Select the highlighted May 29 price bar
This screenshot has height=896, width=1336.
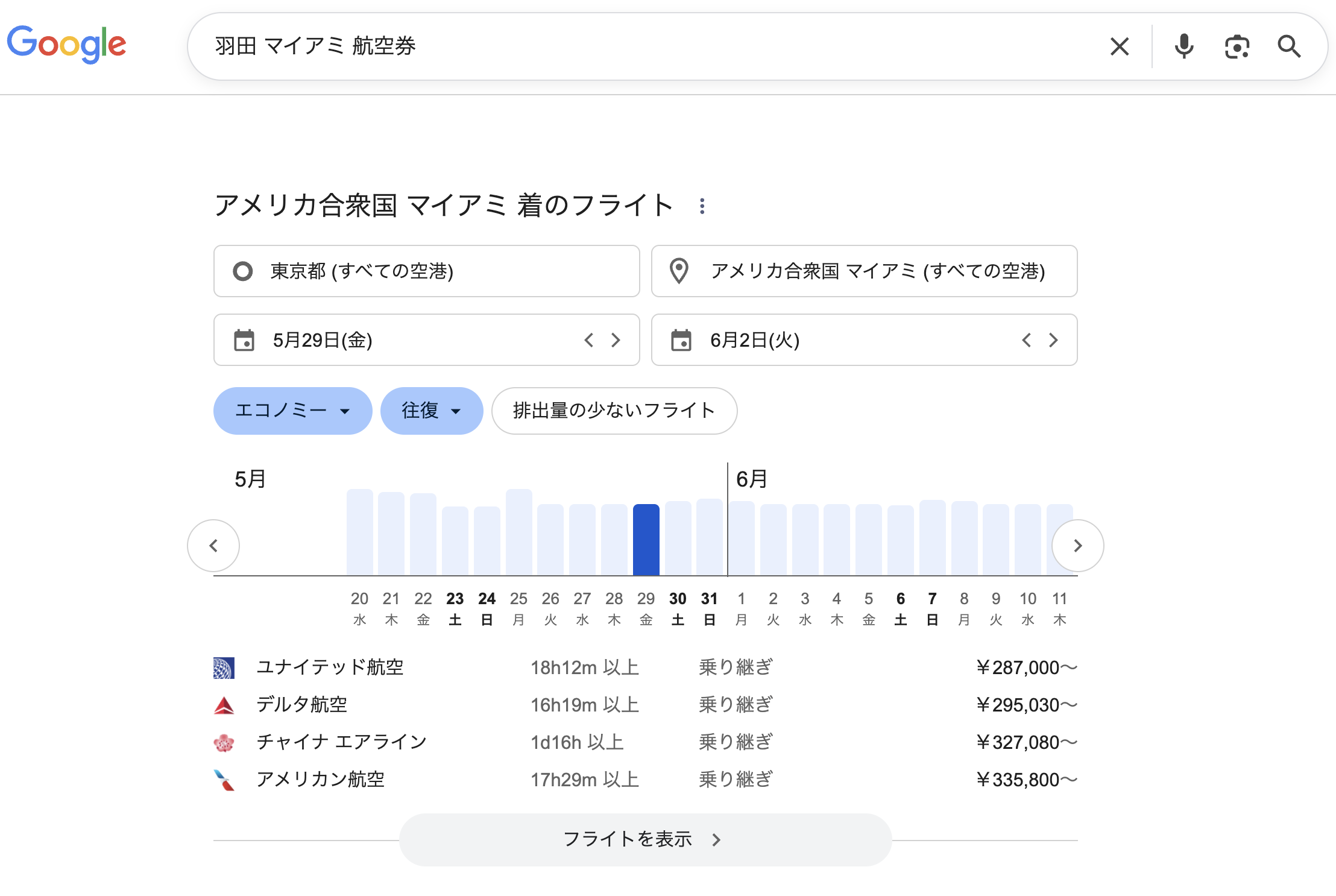pos(646,540)
